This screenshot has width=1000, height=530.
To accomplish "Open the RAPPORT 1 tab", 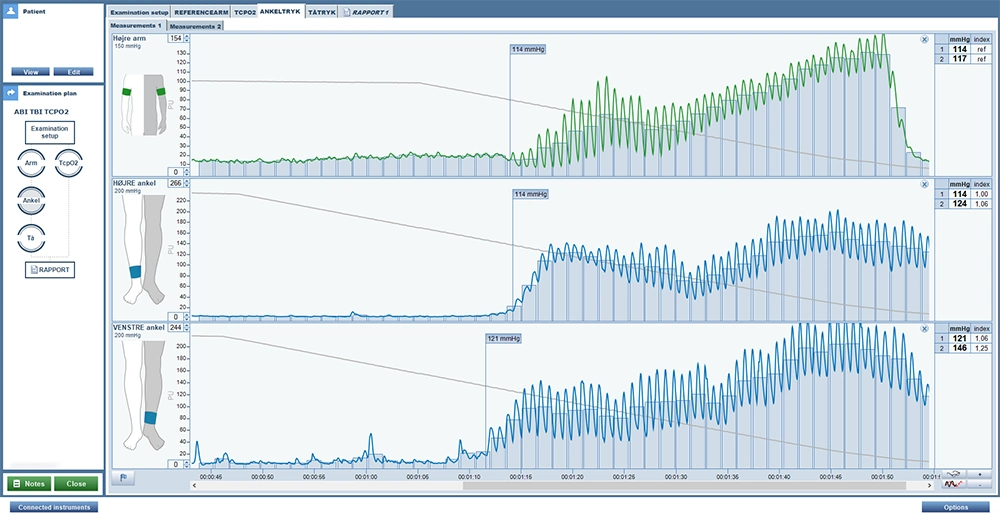I will coord(366,12).
